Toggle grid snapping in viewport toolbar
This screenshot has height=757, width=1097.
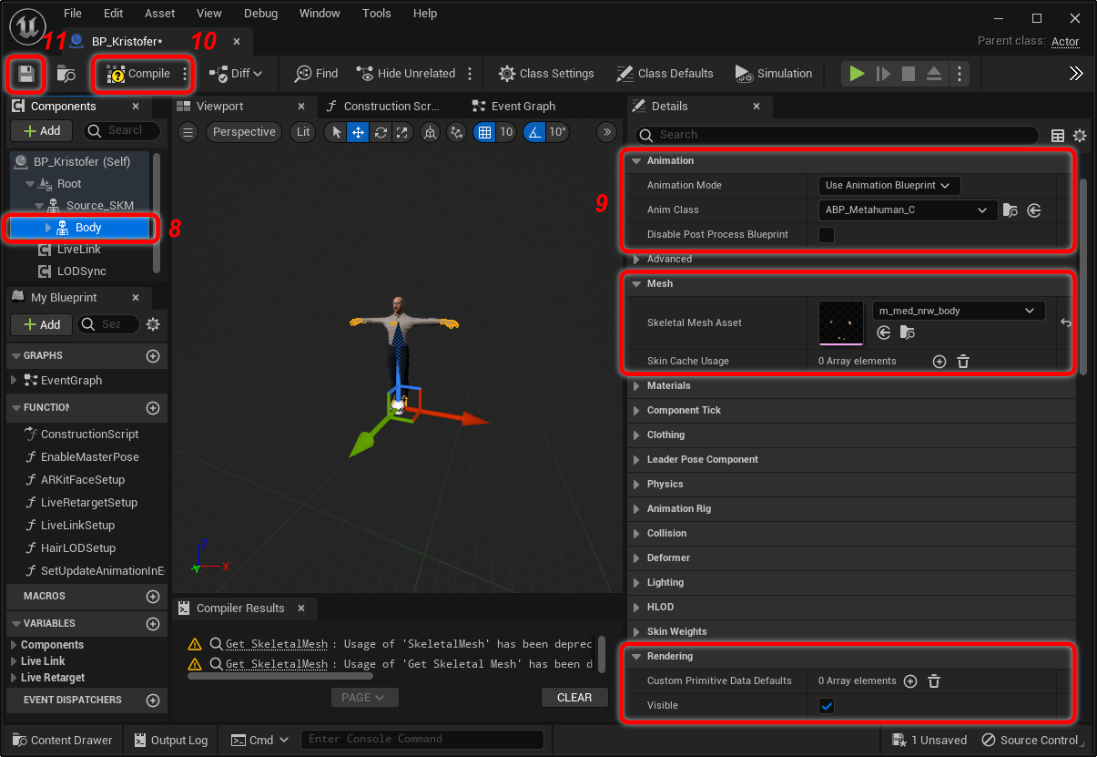click(x=485, y=132)
